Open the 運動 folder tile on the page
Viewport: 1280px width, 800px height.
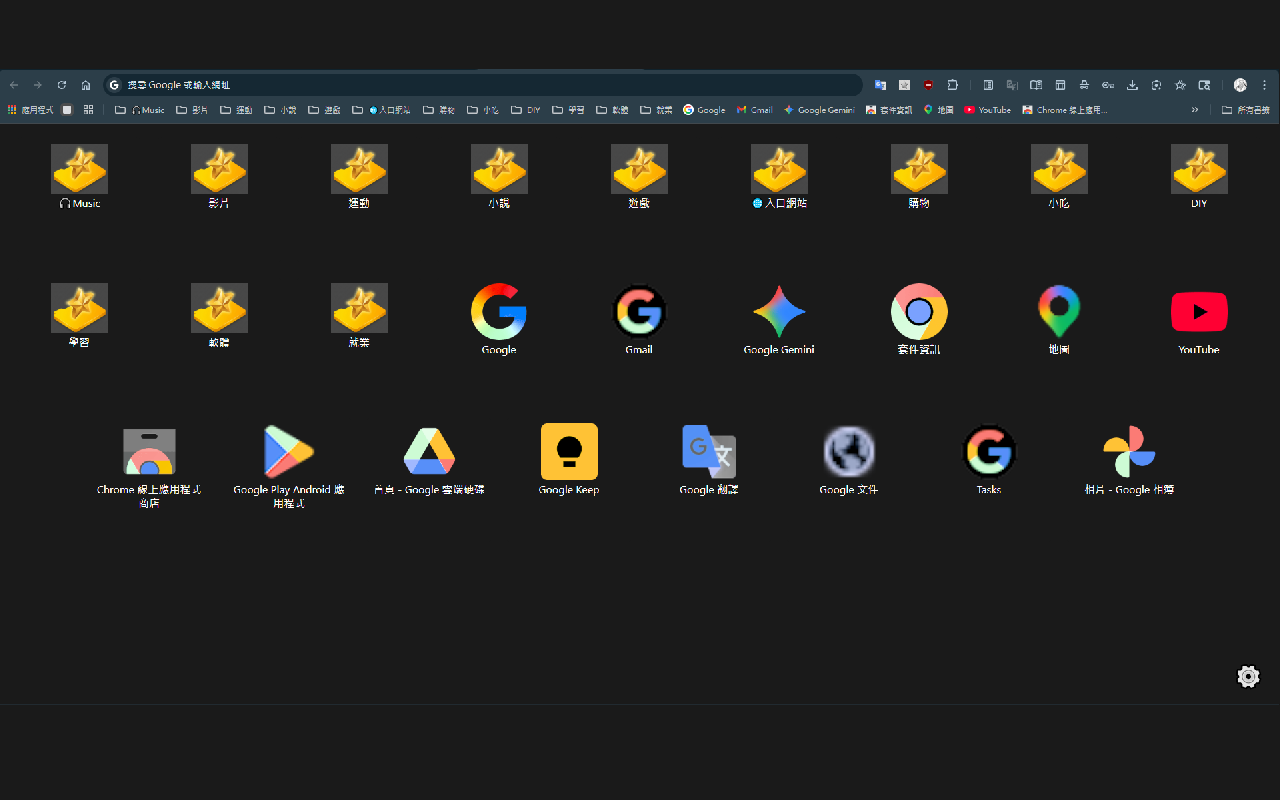point(359,177)
